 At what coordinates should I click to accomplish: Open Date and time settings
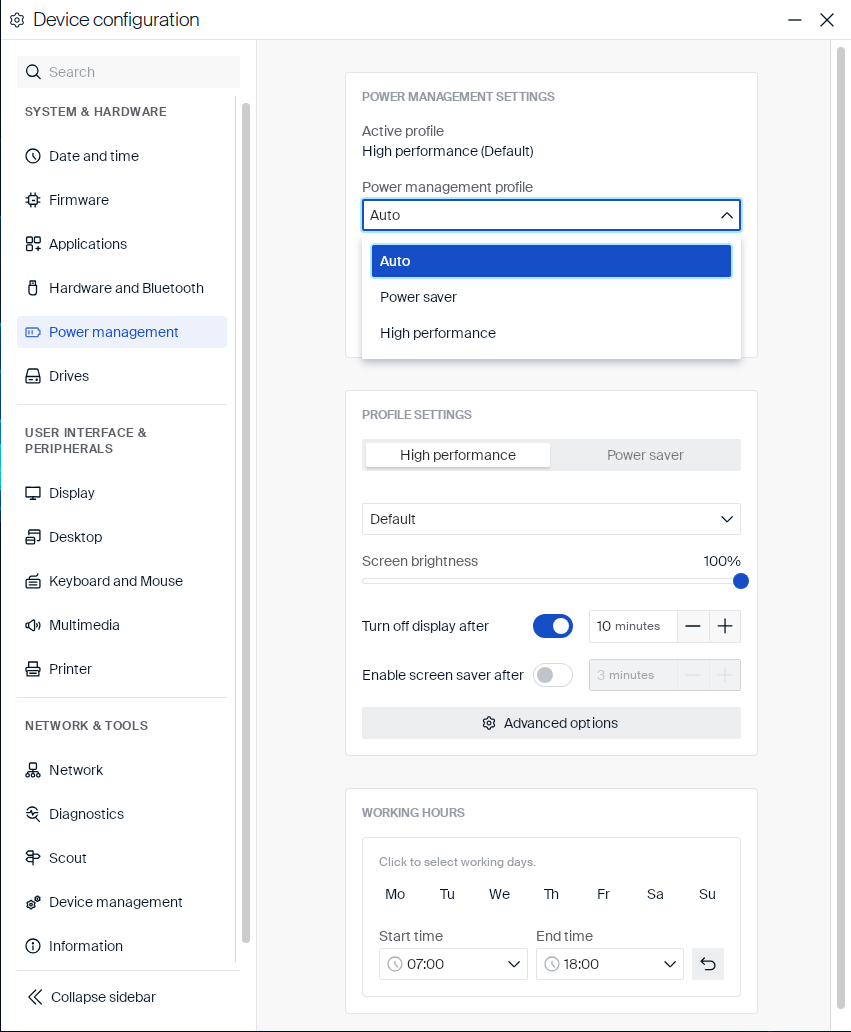coord(122,156)
